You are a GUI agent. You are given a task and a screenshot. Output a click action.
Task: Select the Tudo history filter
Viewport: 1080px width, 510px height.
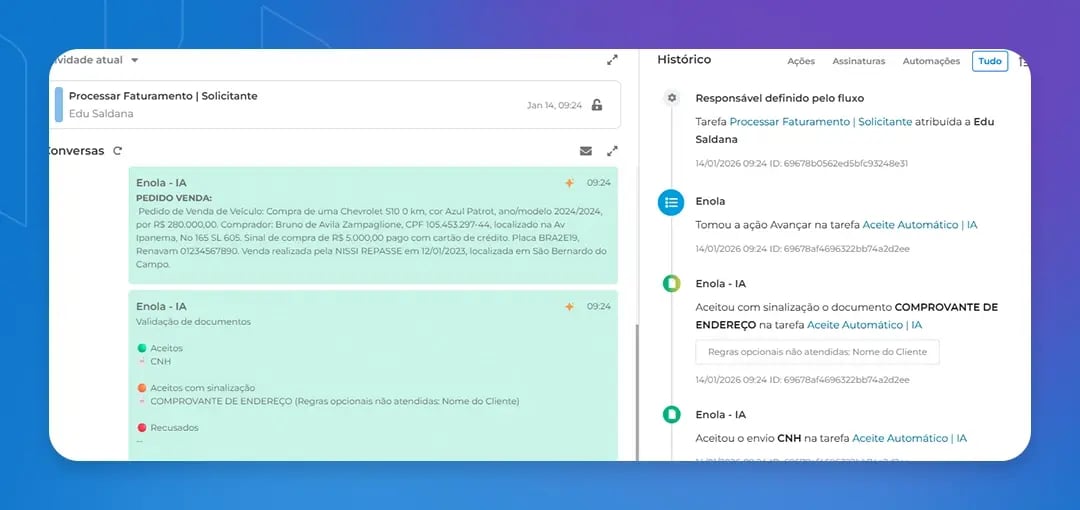click(x=990, y=61)
